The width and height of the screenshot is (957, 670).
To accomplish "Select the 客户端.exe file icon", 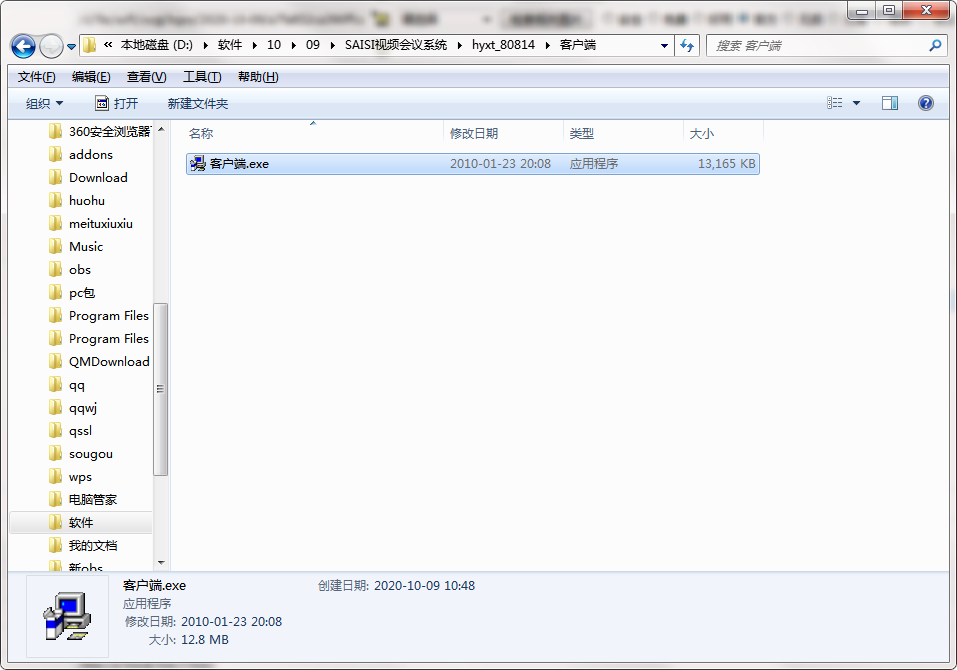I will [x=198, y=164].
